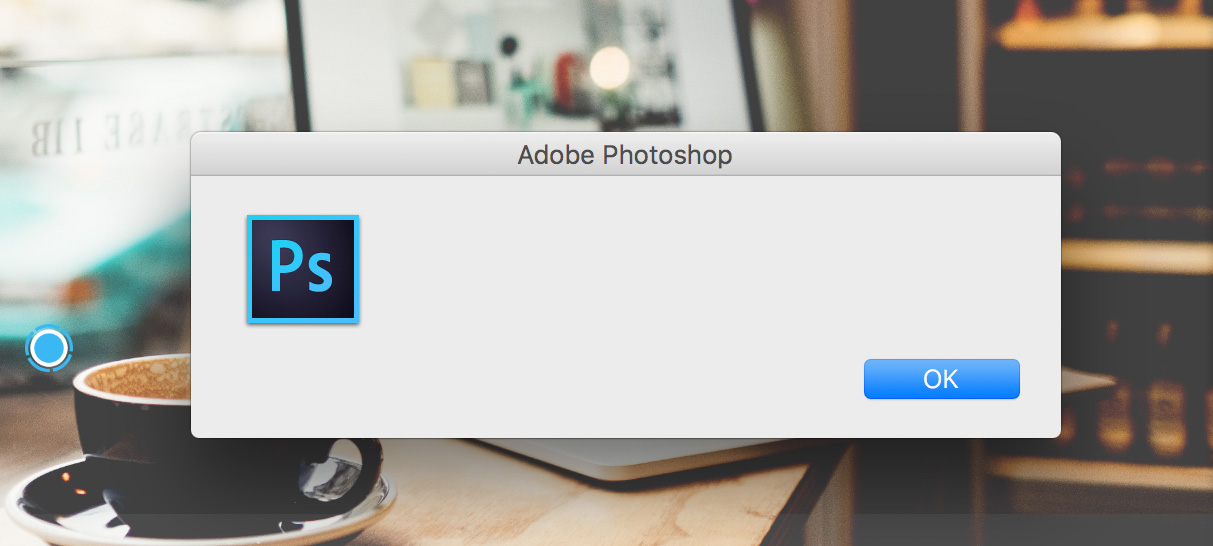Screen dimensions: 1213x546
Task: Click the Photoshop Ps logo icon
Action: tap(303, 269)
